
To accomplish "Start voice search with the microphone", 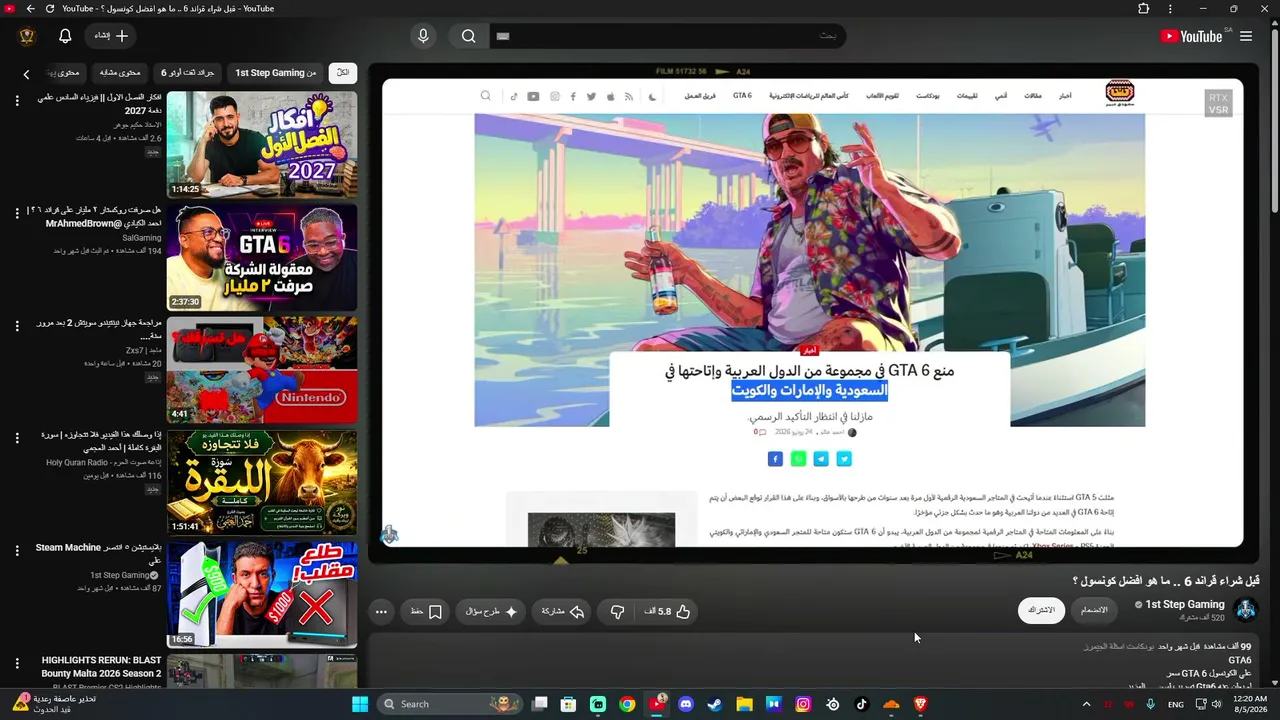I will 423,36.
